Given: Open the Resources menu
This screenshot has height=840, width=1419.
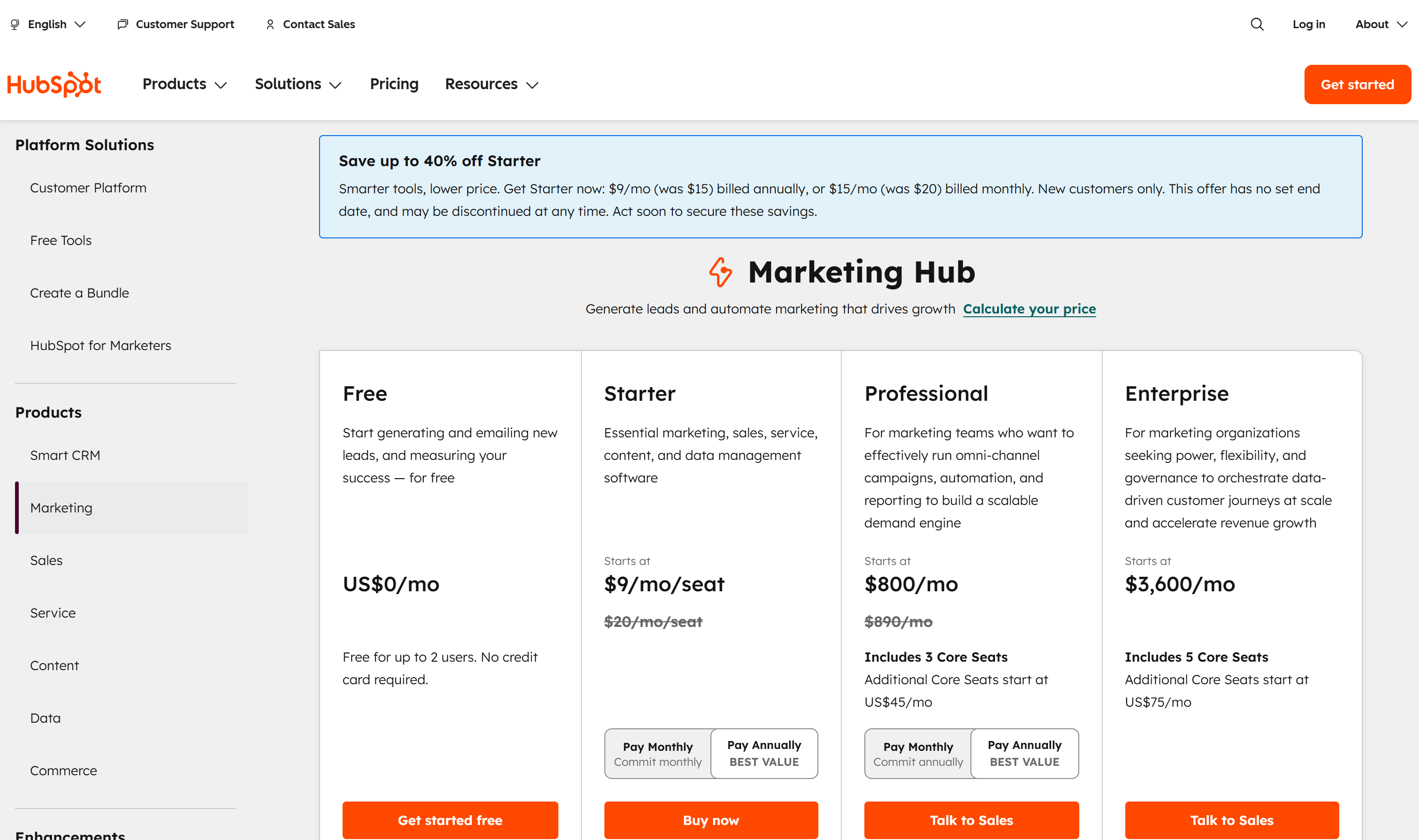Looking at the screenshot, I should (490, 84).
